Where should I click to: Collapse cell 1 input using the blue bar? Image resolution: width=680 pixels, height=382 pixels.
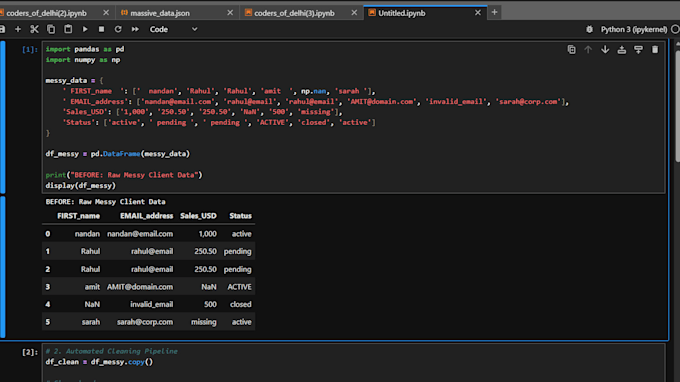pos(3,117)
